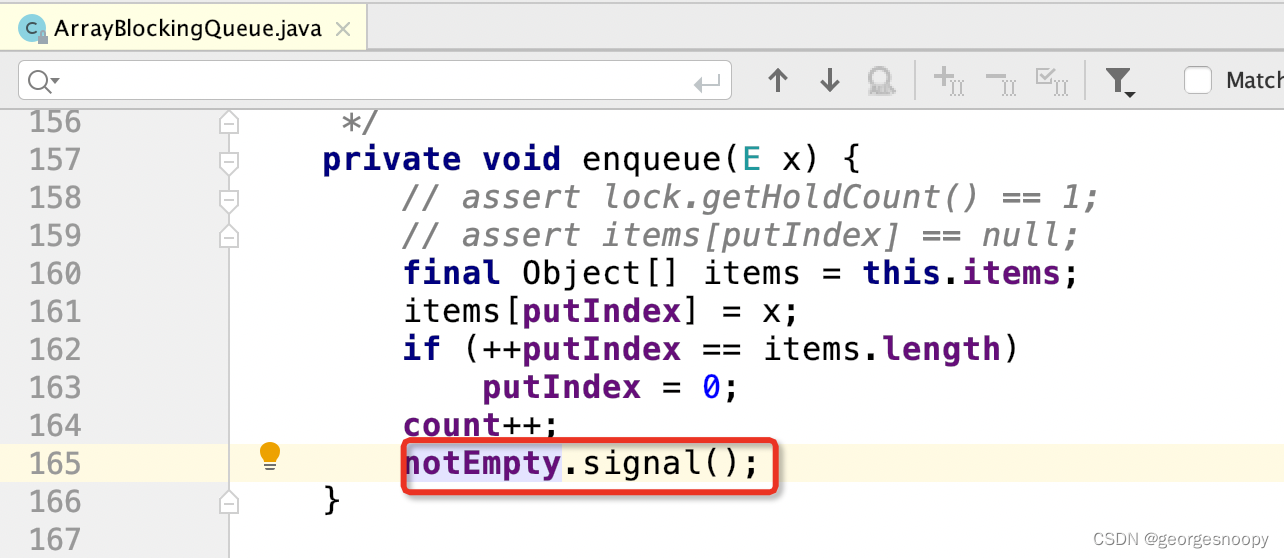Collapse the enqueue method at line 157
This screenshot has height=558, width=1284.
click(229, 160)
